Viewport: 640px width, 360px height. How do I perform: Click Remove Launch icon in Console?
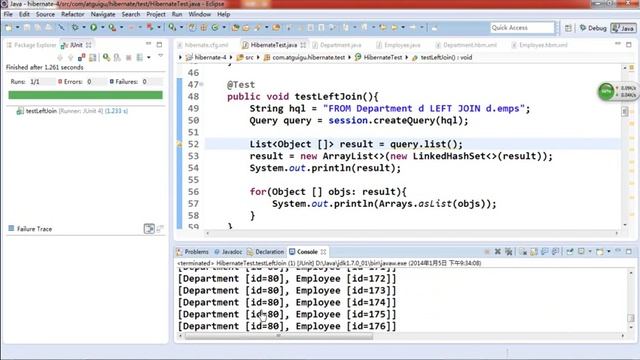[x=498, y=251]
